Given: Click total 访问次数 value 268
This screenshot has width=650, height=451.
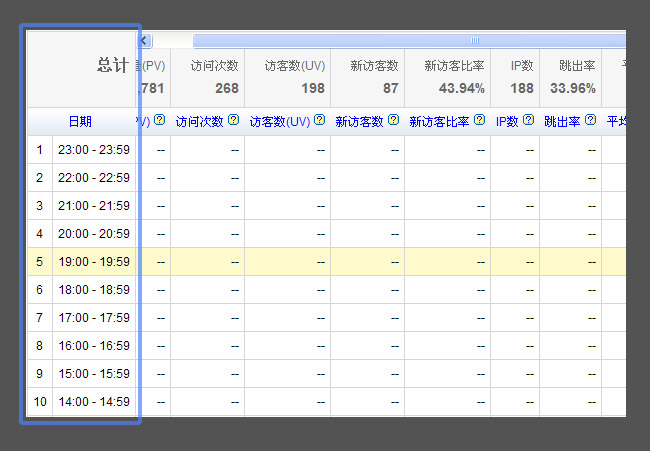Looking at the screenshot, I should (227, 88).
